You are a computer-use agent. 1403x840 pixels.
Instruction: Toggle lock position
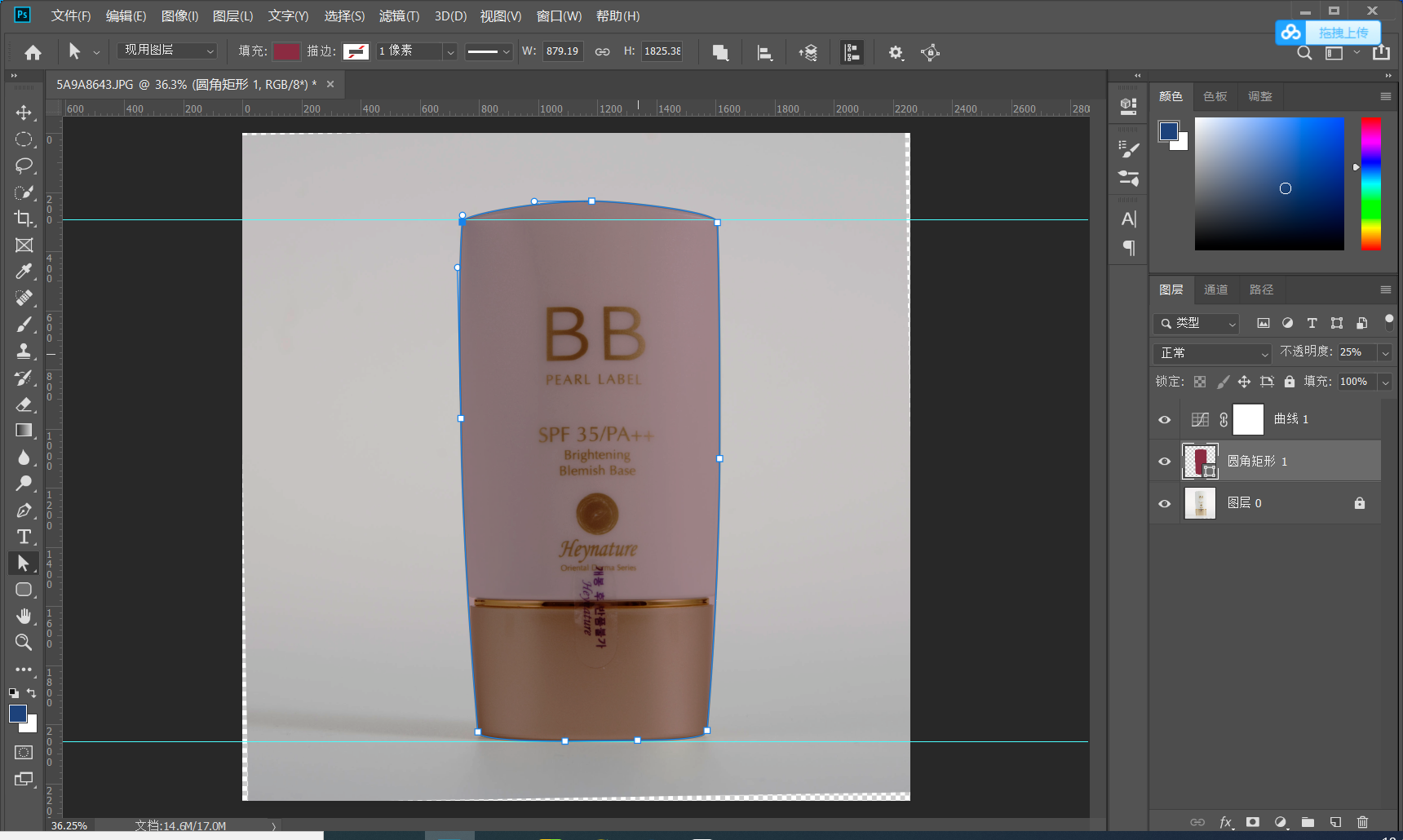tap(1244, 382)
